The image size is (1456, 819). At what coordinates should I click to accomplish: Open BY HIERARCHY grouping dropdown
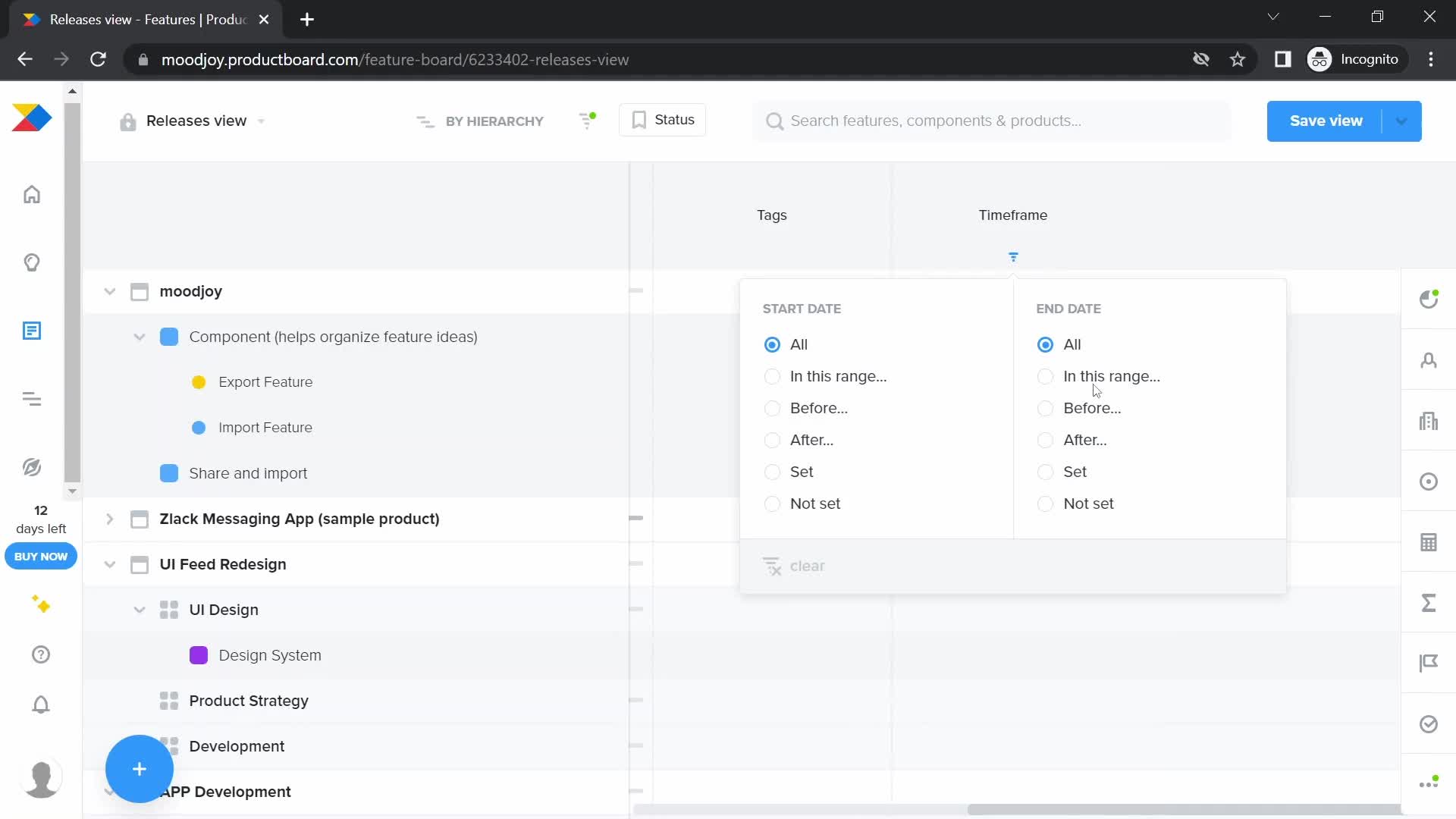pos(480,121)
